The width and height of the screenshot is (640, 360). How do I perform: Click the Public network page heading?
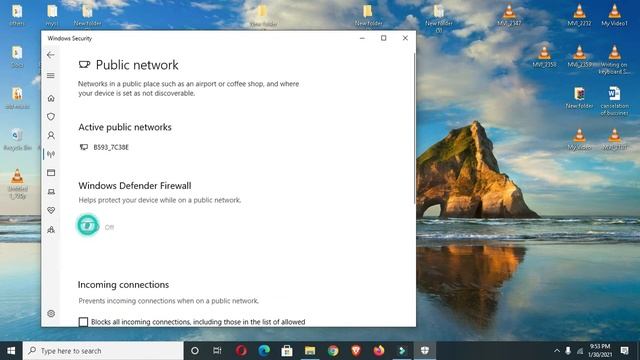[137, 65]
